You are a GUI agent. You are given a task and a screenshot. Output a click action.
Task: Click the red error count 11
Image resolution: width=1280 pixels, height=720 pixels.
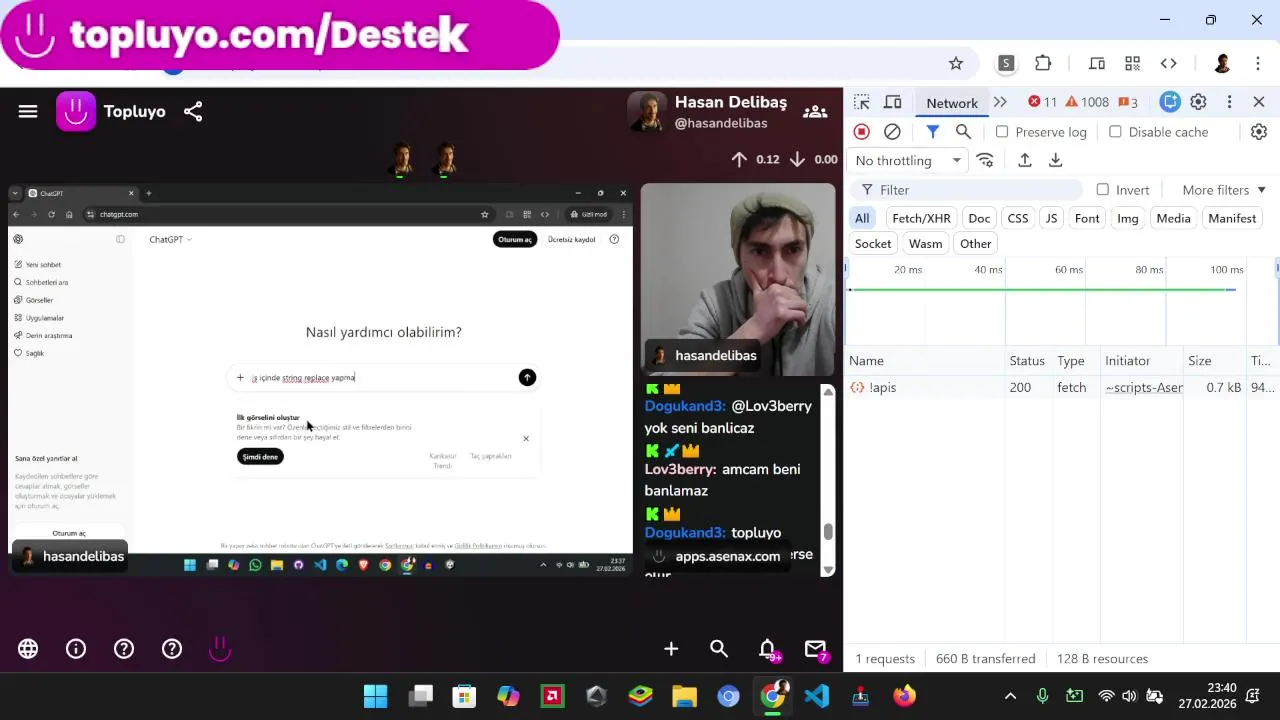coord(1042,102)
